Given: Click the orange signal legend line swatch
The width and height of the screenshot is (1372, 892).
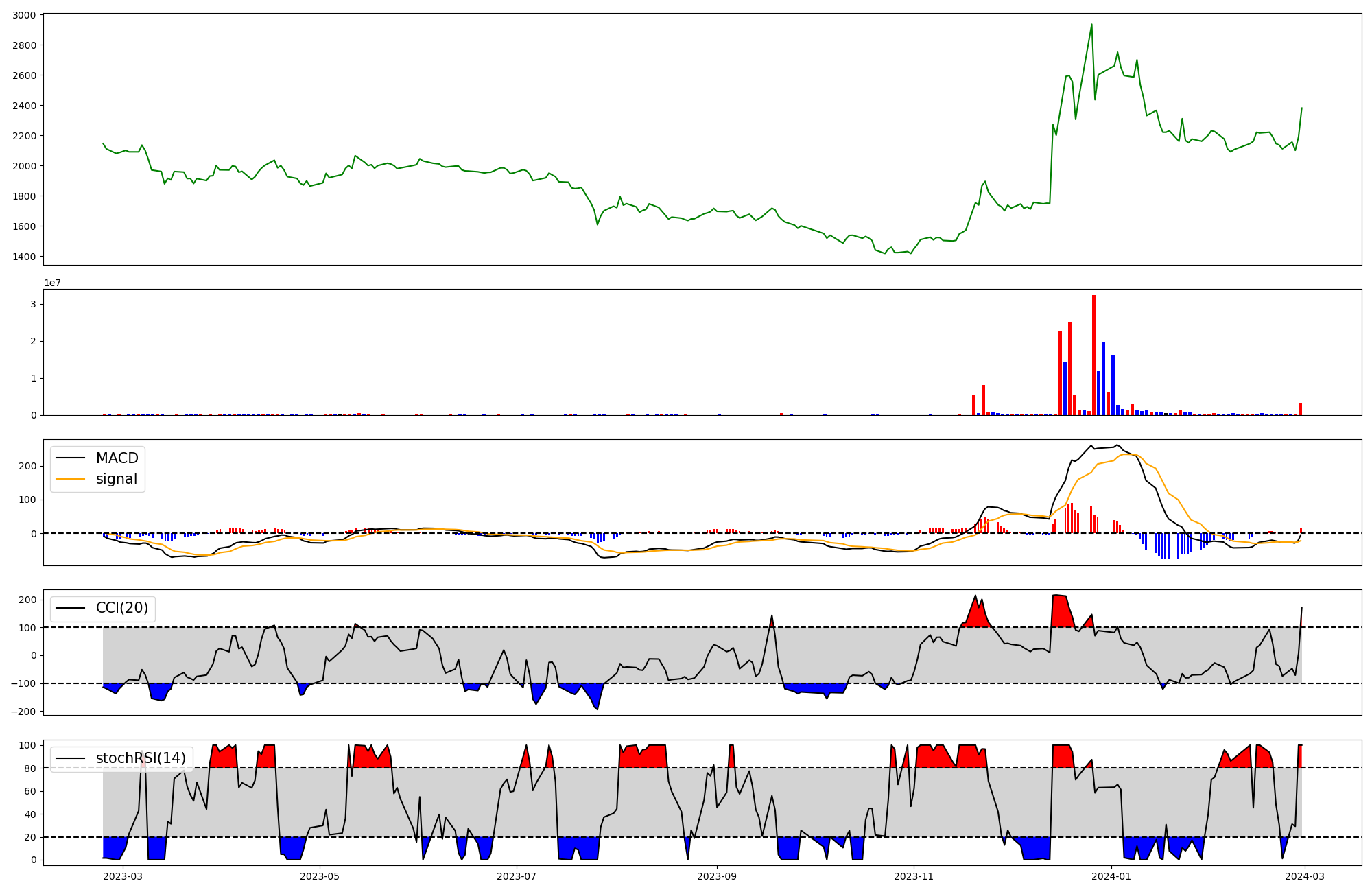Looking at the screenshot, I should click(x=70, y=479).
